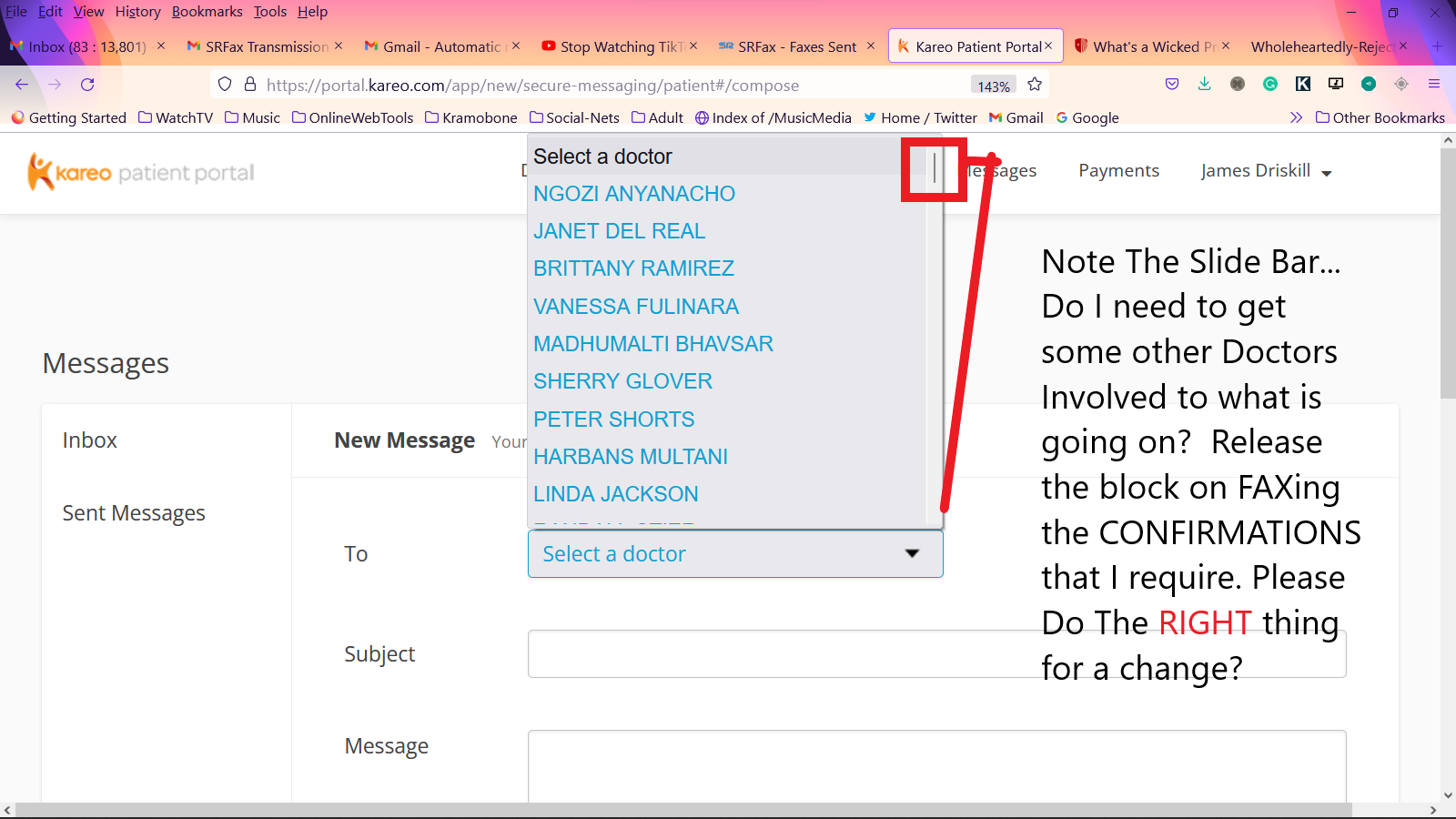Screen dimensions: 1456x819
Task: Click the padlock site security icon
Action: click(x=250, y=85)
